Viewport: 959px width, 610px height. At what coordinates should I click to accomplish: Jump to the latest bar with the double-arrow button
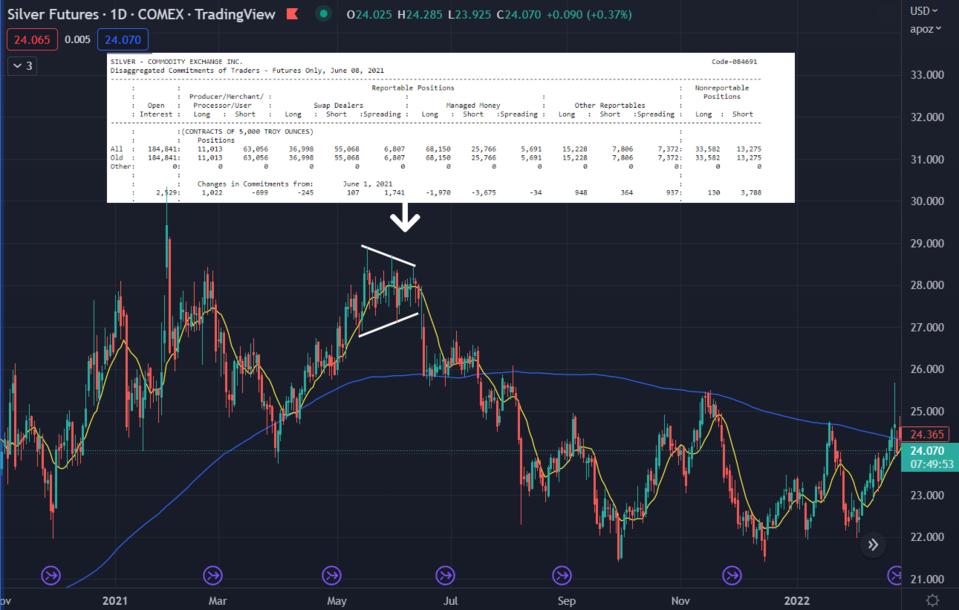click(x=873, y=545)
